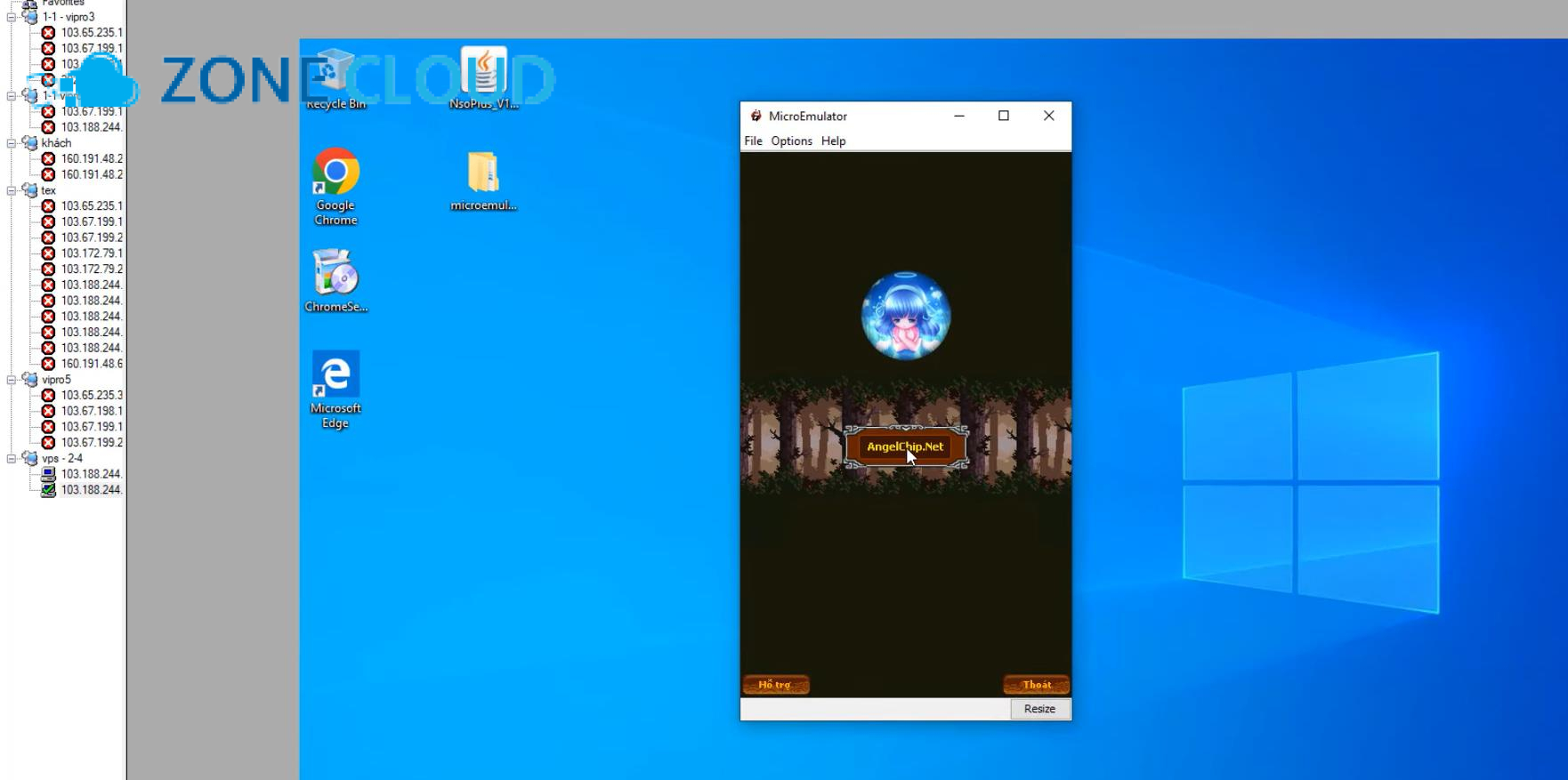
Task: Click the tex group network icon
Action: pos(30,190)
